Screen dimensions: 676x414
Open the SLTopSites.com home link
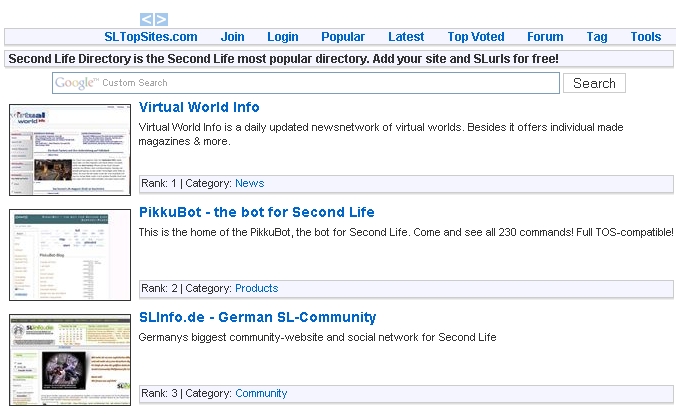pyautogui.click(x=150, y=37)
